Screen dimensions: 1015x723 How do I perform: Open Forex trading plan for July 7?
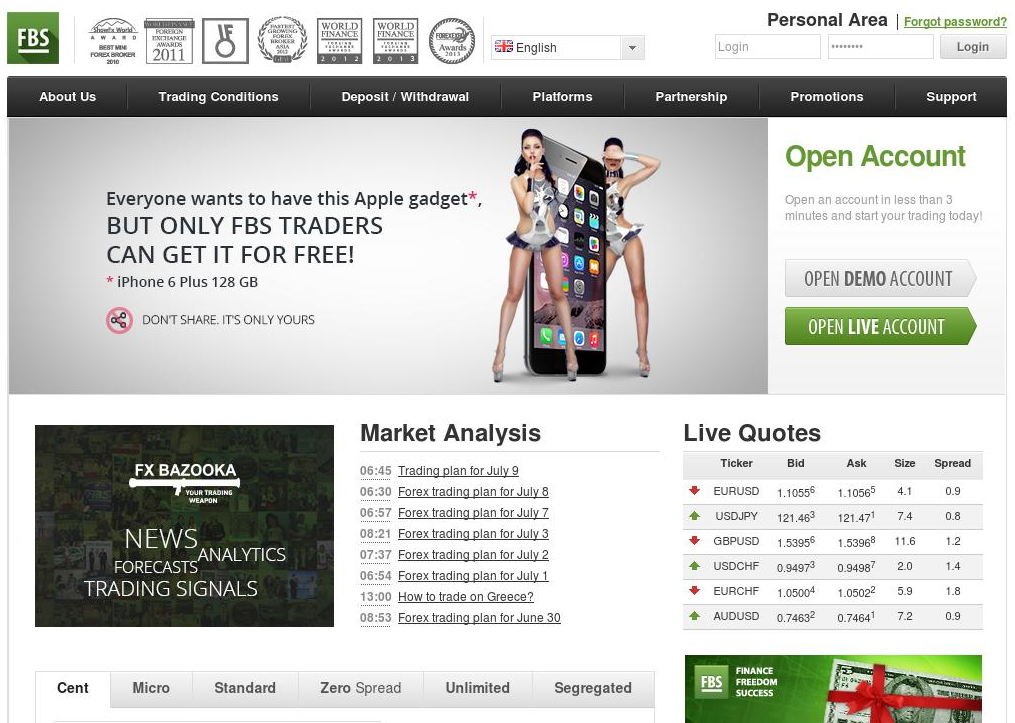click(473, 513)
